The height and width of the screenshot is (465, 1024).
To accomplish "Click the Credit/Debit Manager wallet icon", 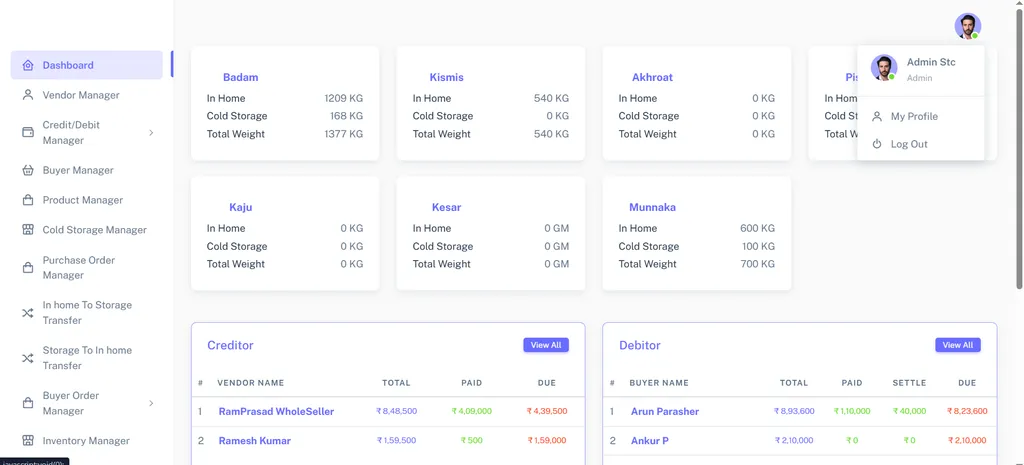I will click(x=27, y=132).
